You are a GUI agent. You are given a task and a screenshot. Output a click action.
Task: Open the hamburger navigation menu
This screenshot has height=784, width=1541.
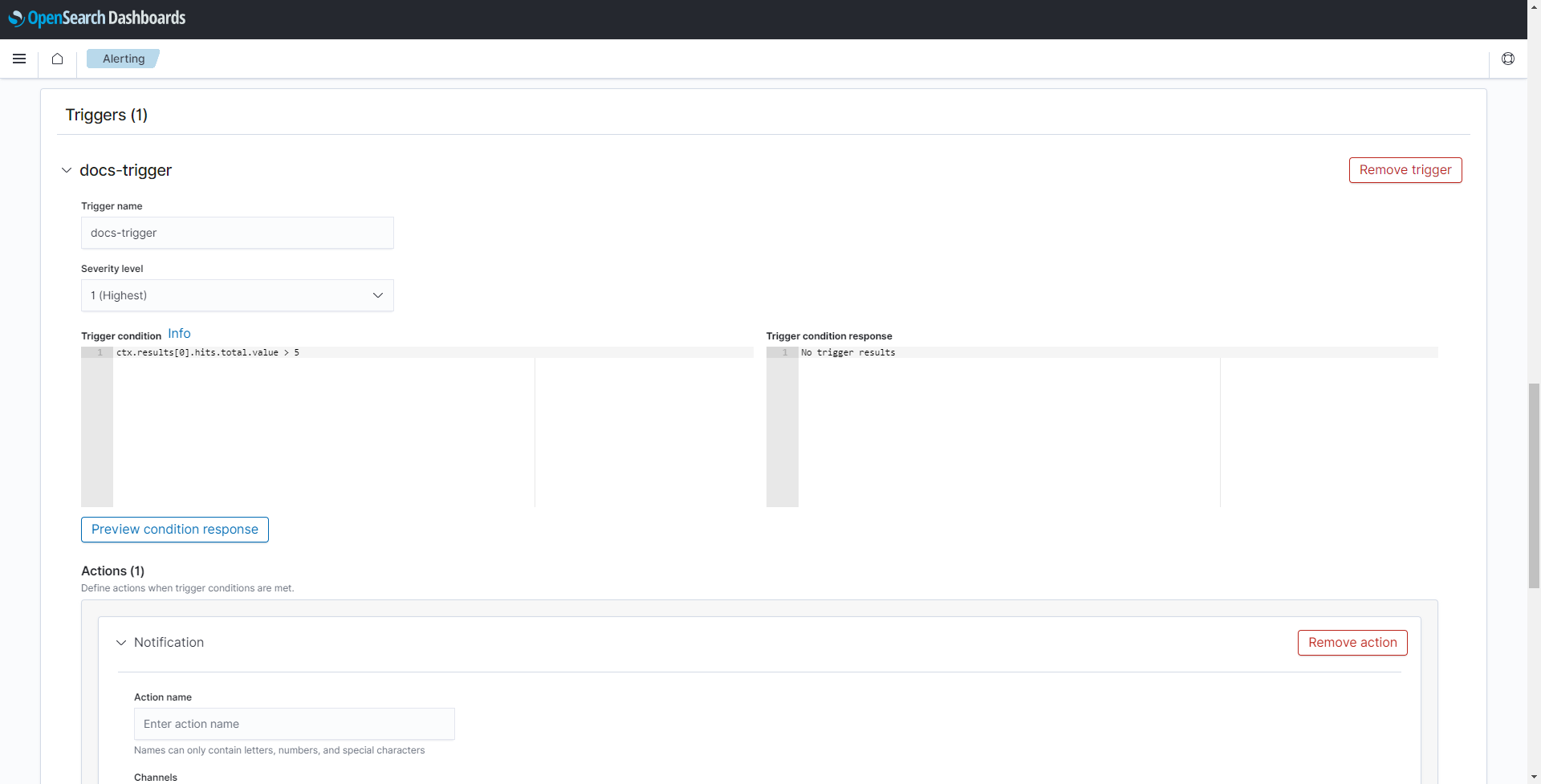click(19, 59)
